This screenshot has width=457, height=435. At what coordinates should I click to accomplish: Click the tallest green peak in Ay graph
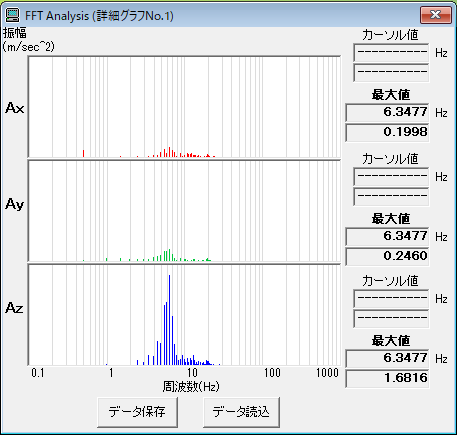pos(169,255)
